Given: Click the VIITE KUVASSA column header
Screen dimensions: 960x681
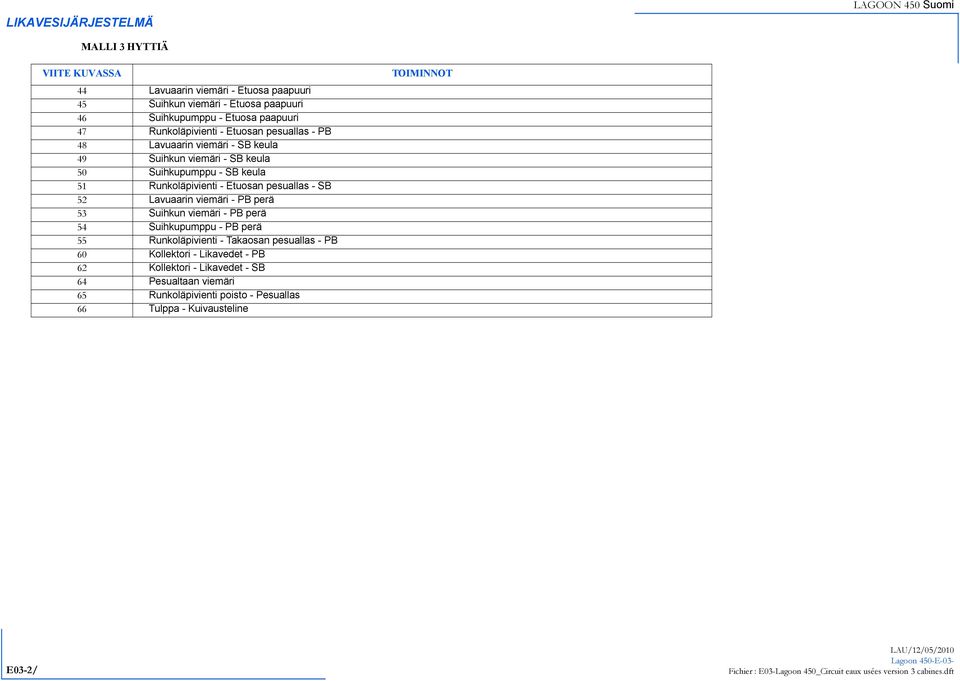Looking at the screenshot, I should click(82, 73).
